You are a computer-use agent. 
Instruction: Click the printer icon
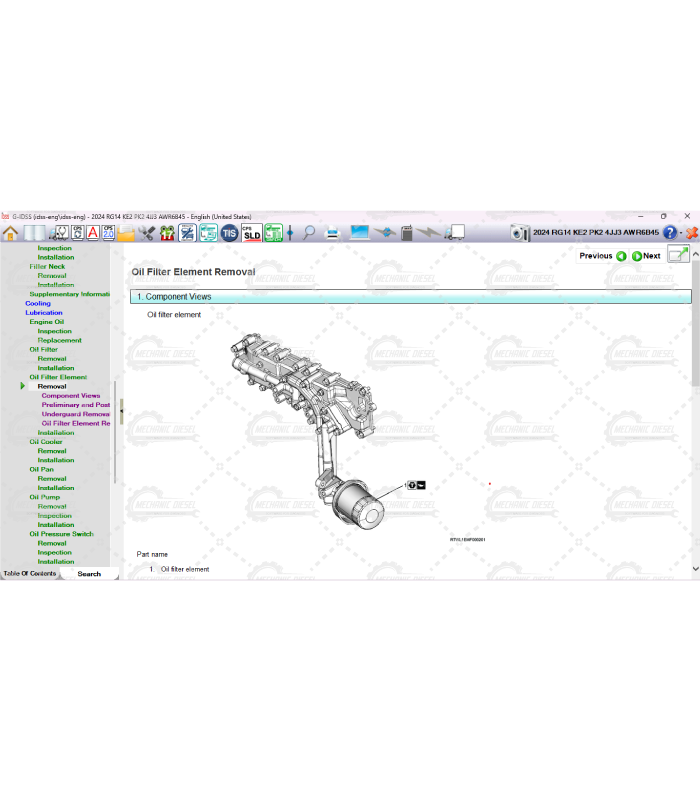(333, 233)
